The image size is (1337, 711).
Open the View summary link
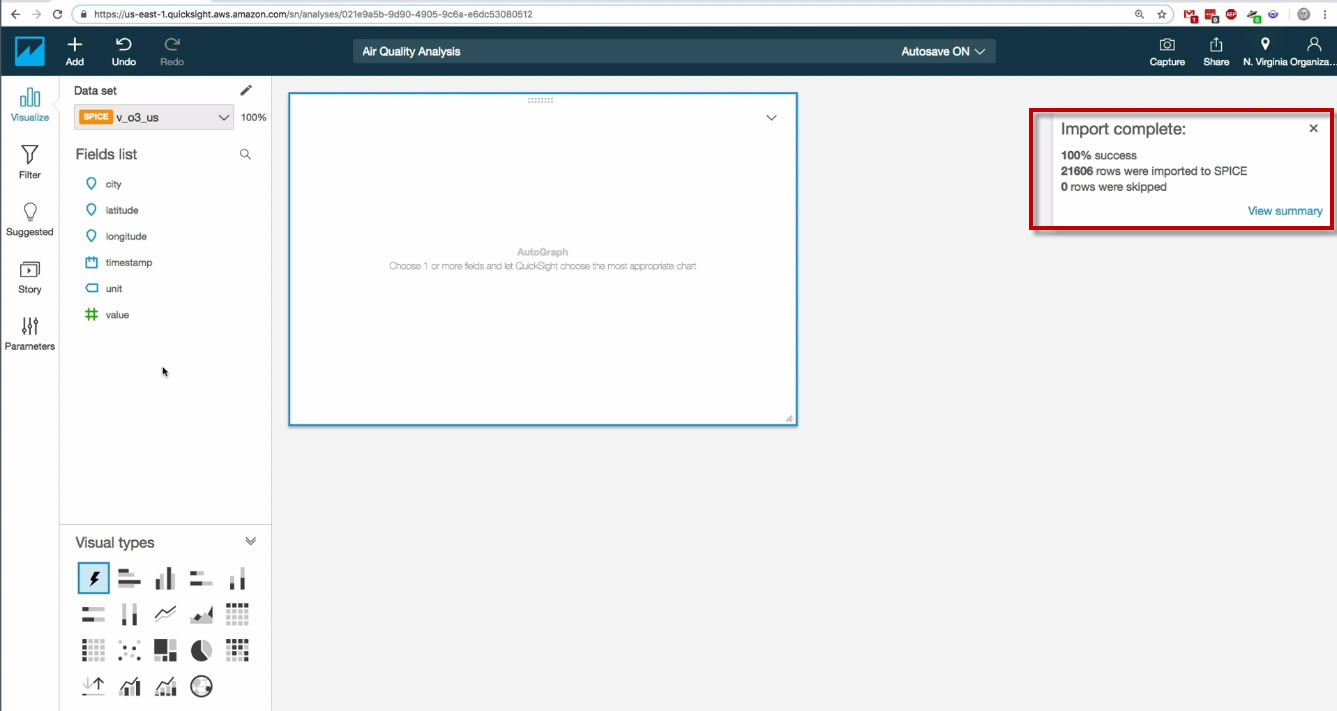click(x=1285, y=211)
